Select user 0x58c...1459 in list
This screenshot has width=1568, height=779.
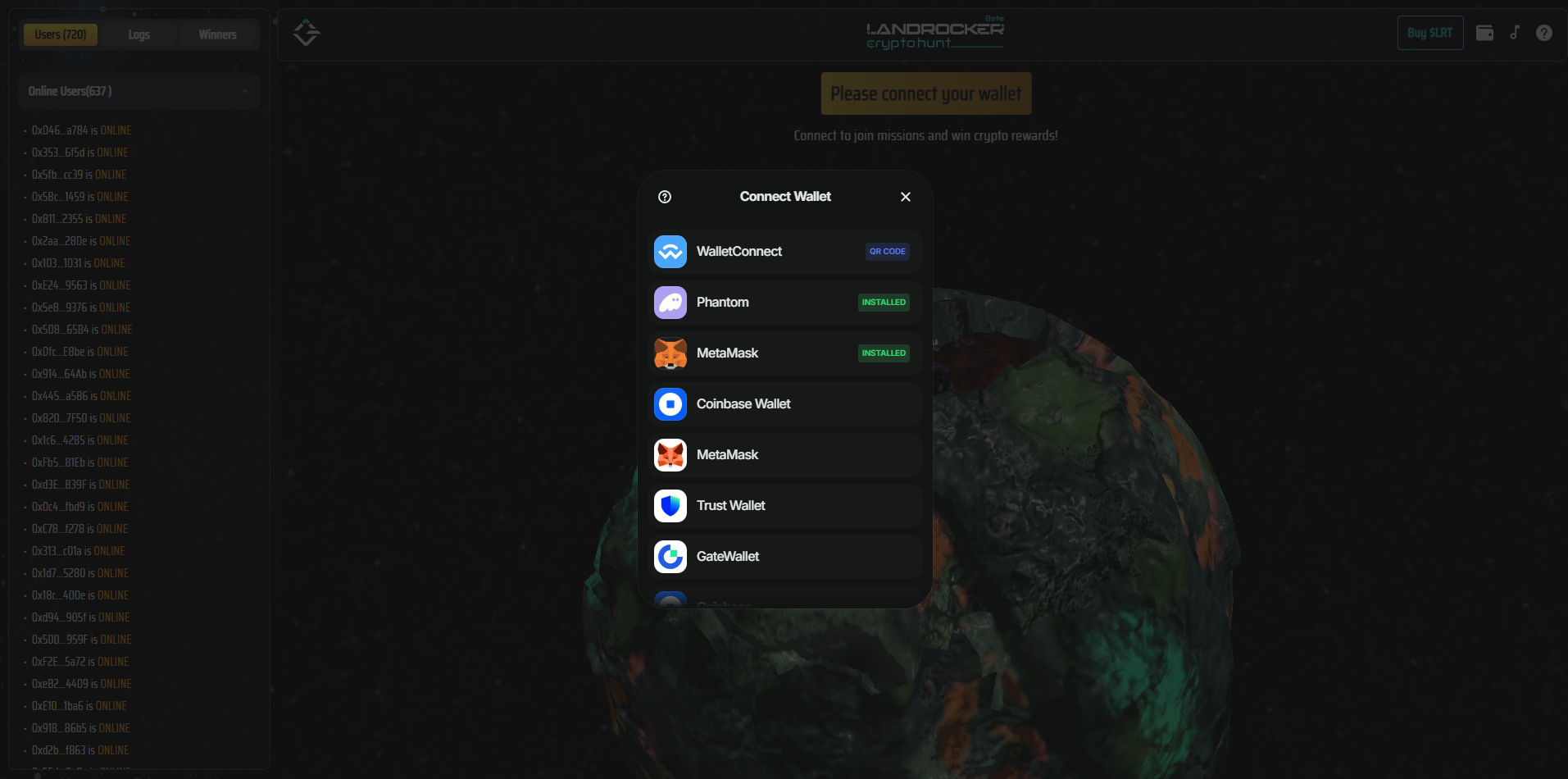pos(80,197)
